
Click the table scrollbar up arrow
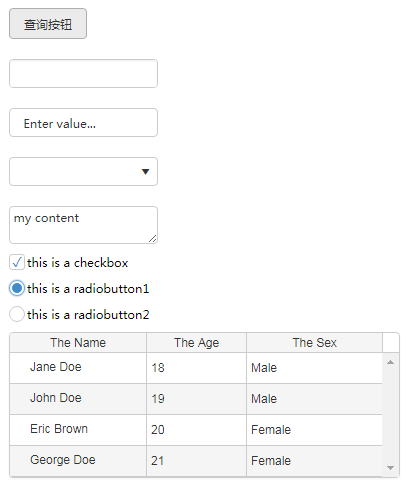point(390,362)
